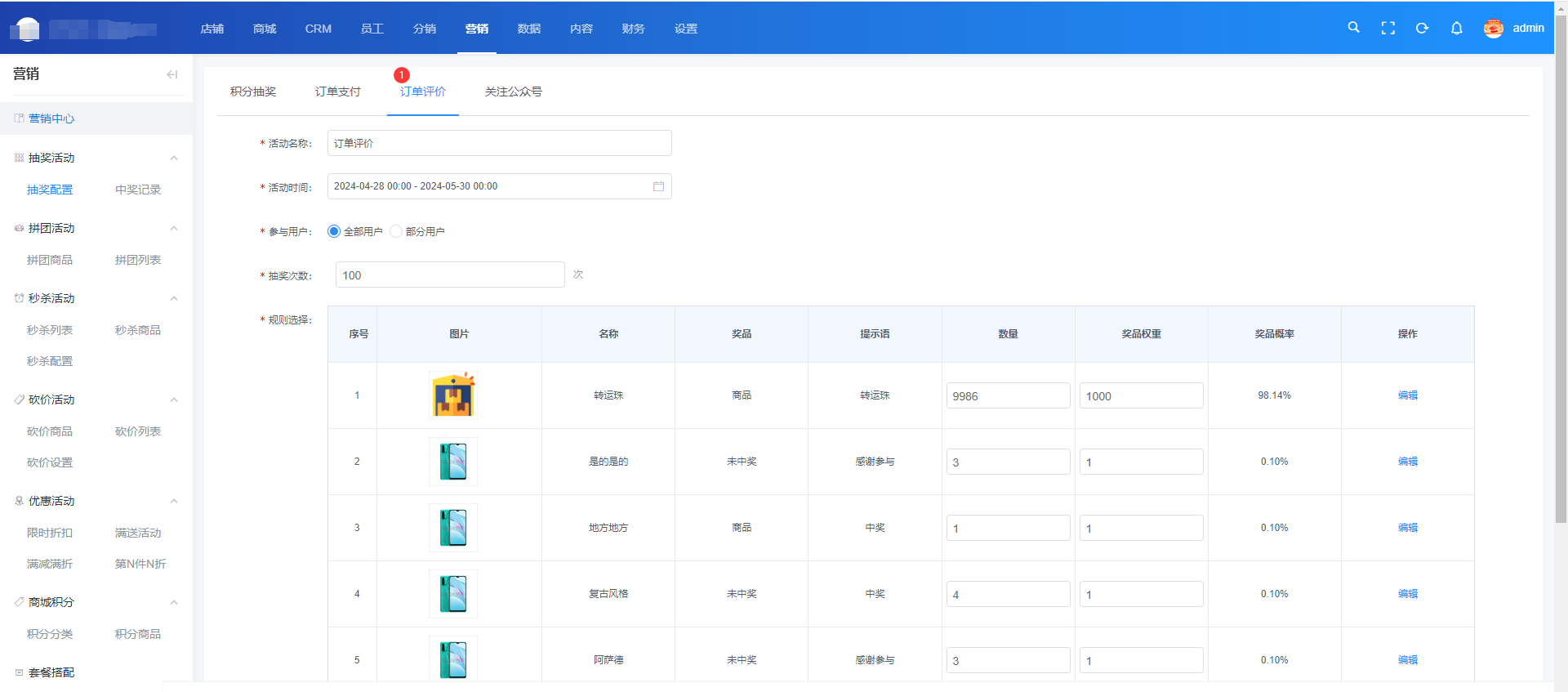
Task: Click the 拼团活动 section icon
Action: pyautogui.click(x=19, y=228)
